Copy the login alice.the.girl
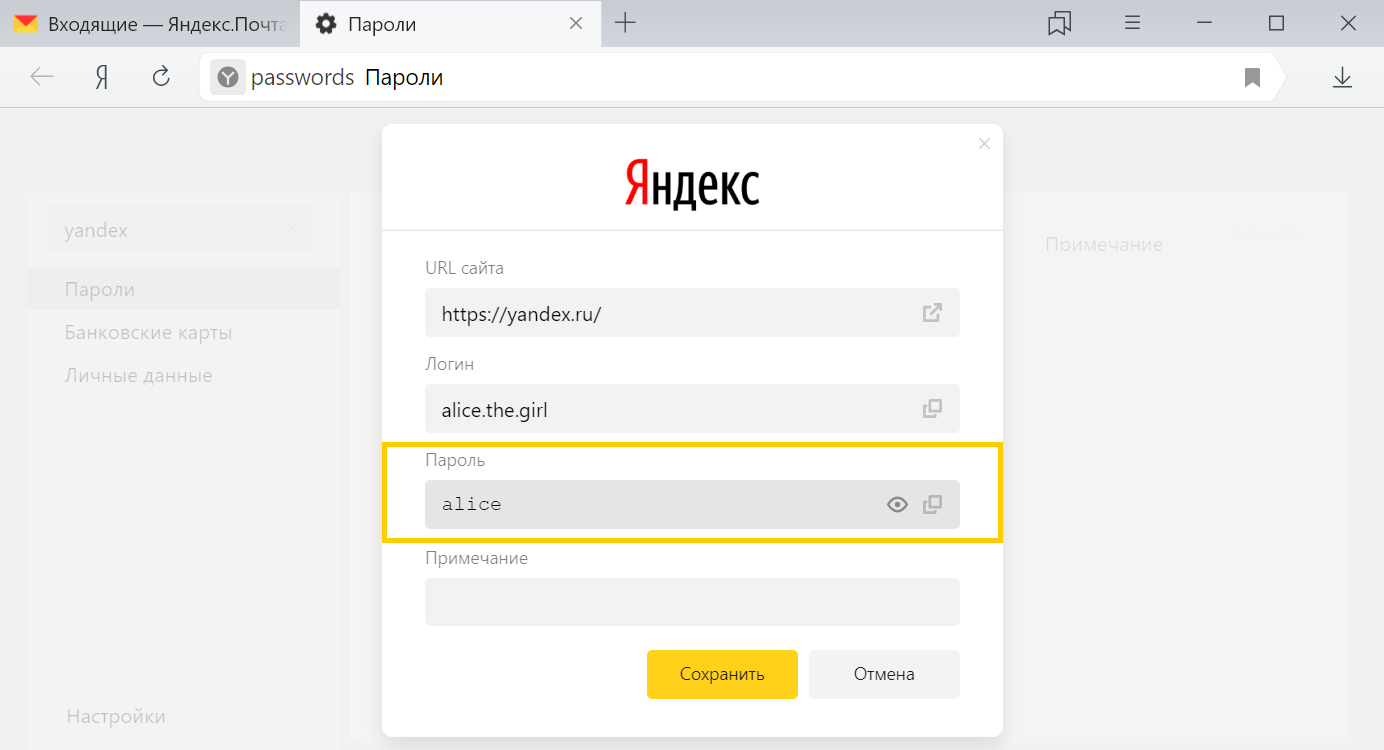This screenshot has width=1384, height=750. (932, 409)
